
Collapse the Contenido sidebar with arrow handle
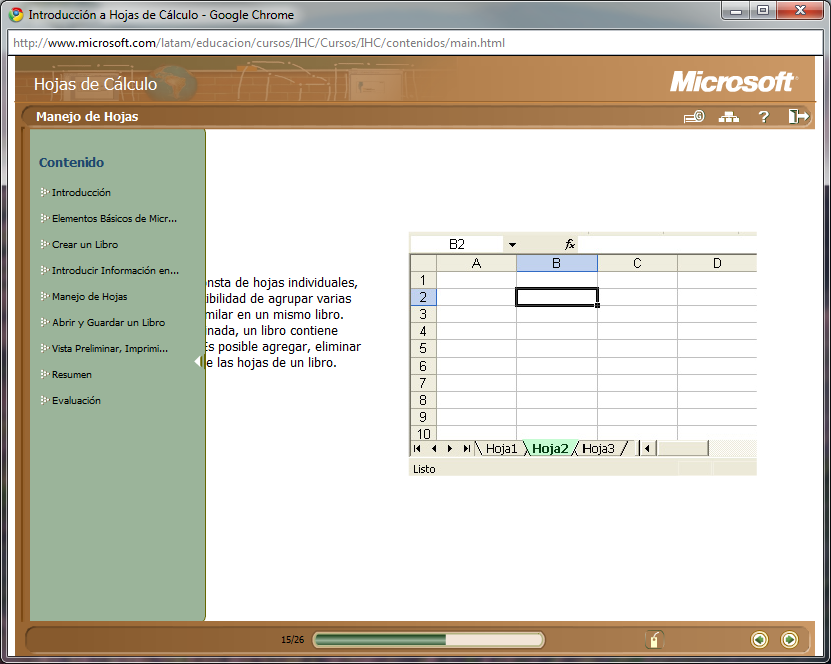(200, 361)
